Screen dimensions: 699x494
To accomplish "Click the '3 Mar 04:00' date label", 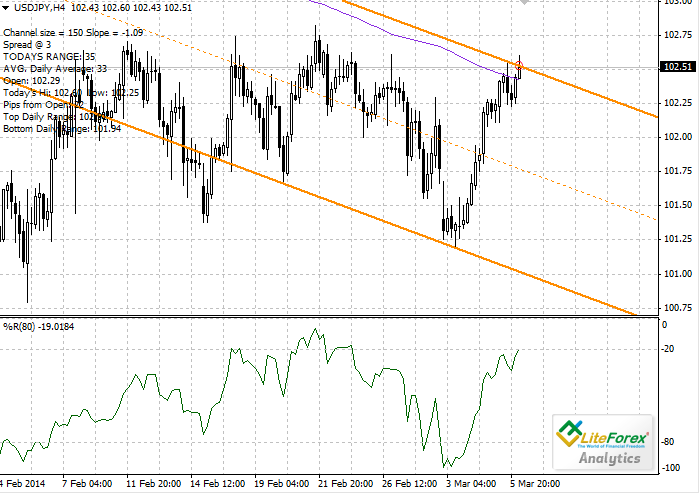I will 471,484.
